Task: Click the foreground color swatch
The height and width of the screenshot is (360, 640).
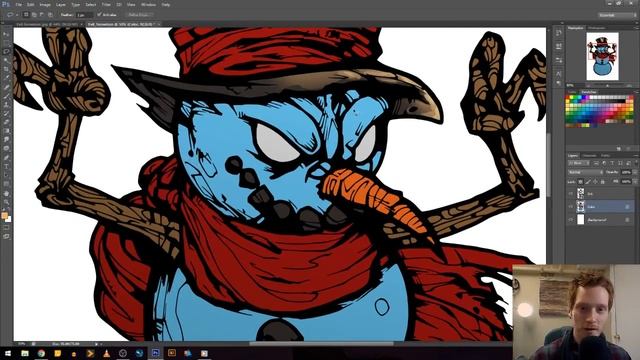Action: pos(4,216)
